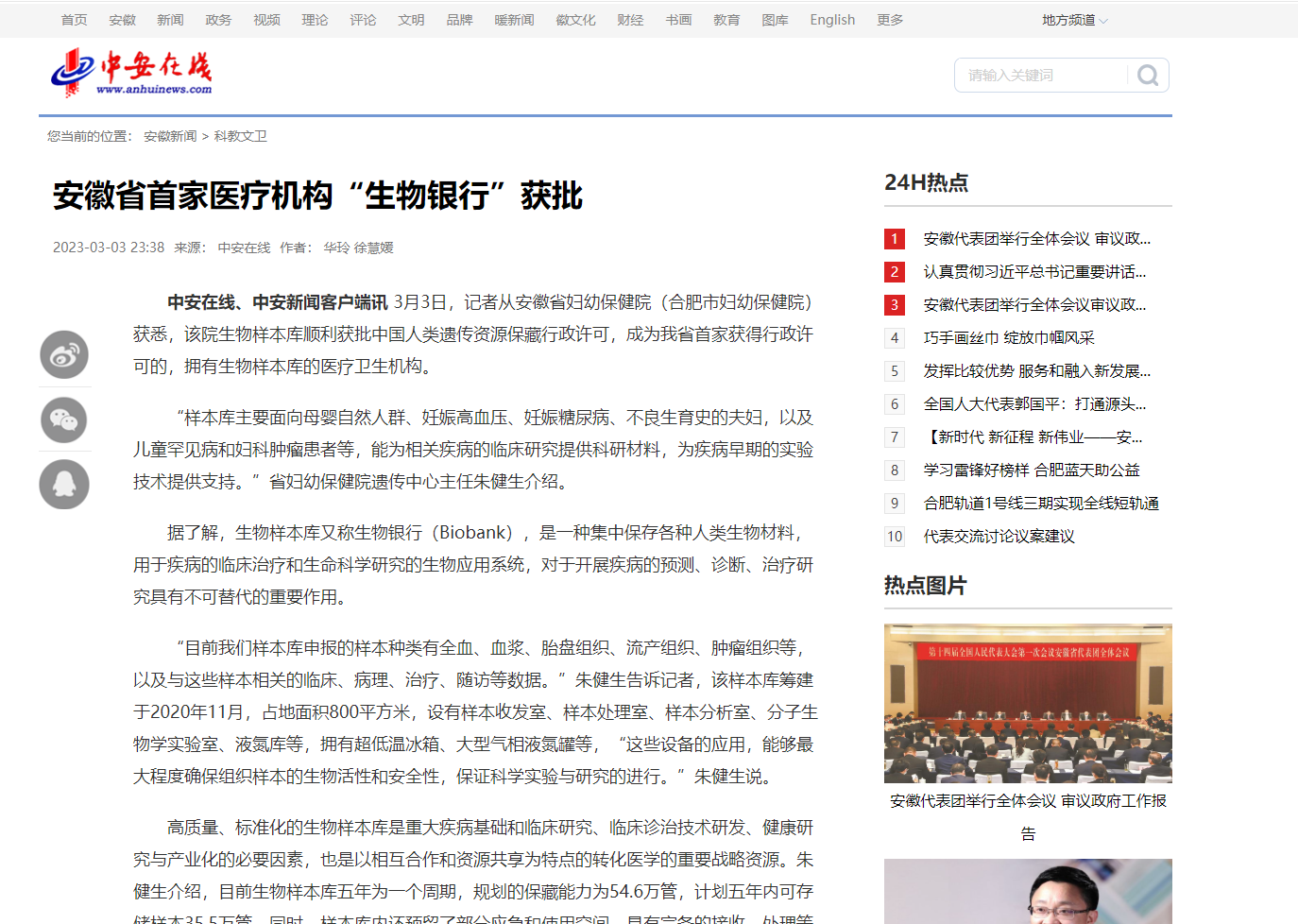
Task: Open hot item 3 安徽代表团举行全体会议审议政
Action: click(1035, 305)
